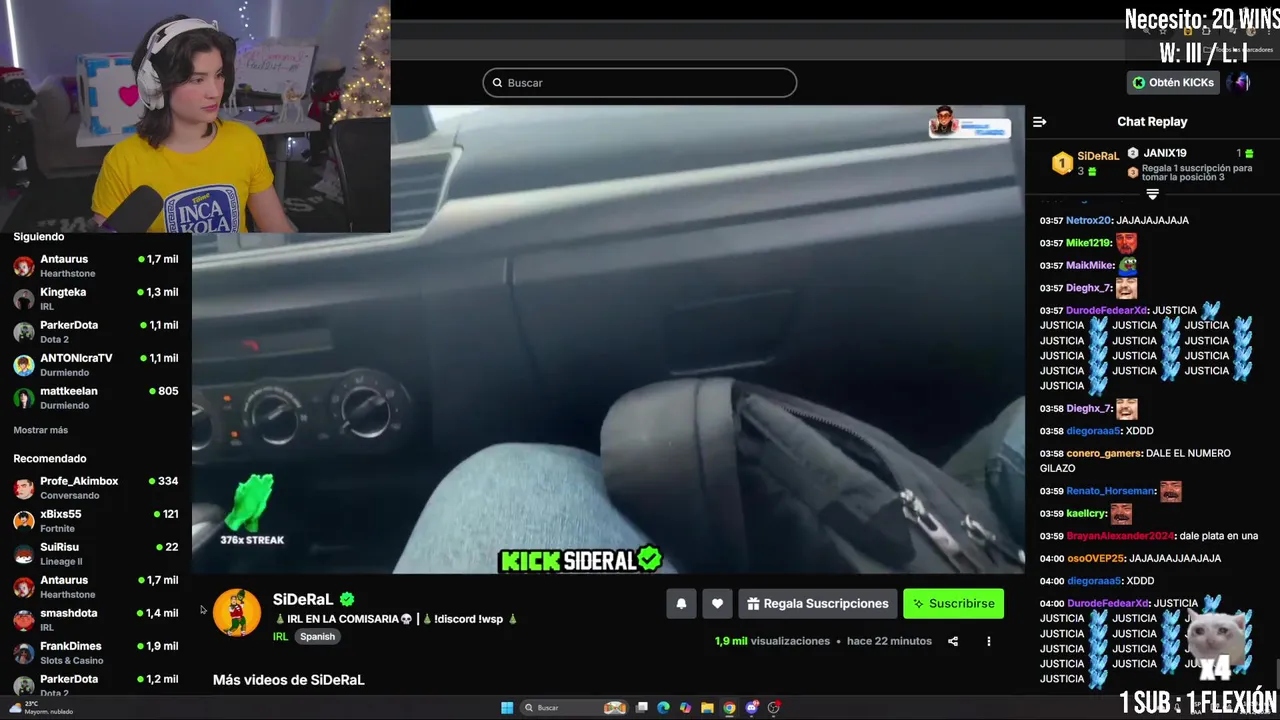This screenshot has height=720, width=1280.
Task: Click the notification bell icon
Action: click(681, 604)
